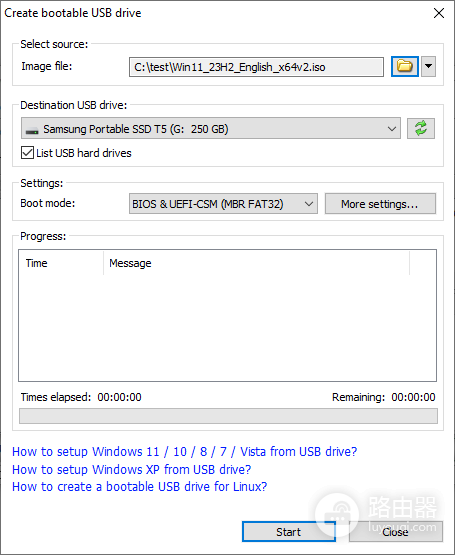Click inside the progress message list area

pyautogui.click(x=227, y=327)
